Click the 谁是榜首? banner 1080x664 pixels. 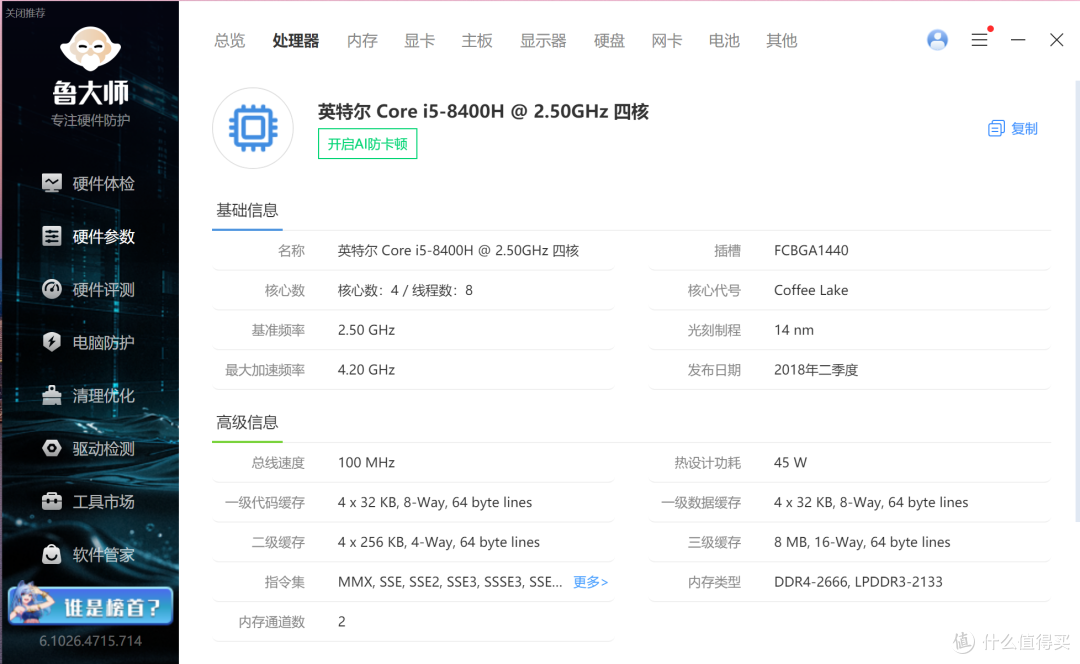click(x=90, y=605)
